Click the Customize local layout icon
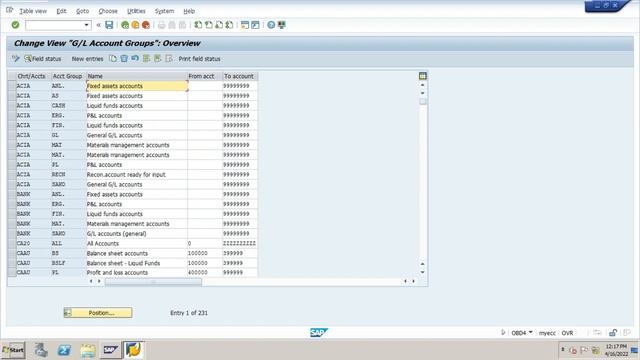 pos(282,25)
